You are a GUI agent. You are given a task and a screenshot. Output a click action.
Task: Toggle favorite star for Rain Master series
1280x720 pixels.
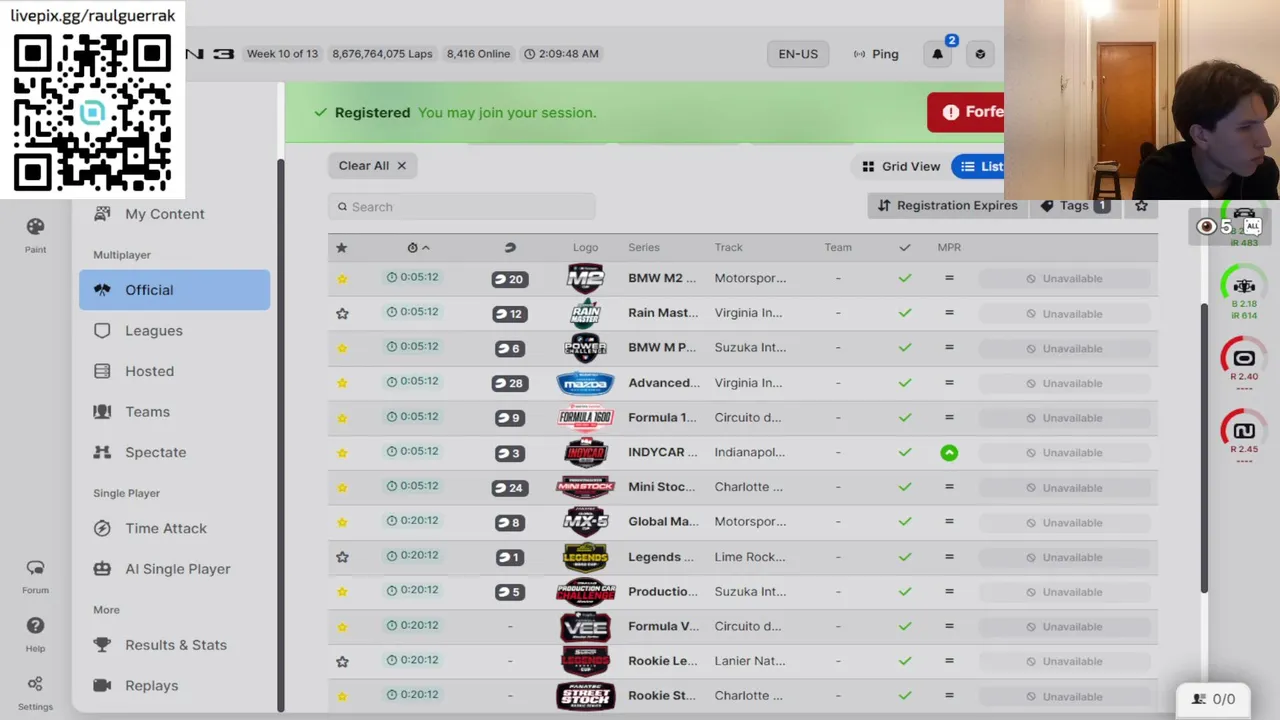tap(342, 314)
